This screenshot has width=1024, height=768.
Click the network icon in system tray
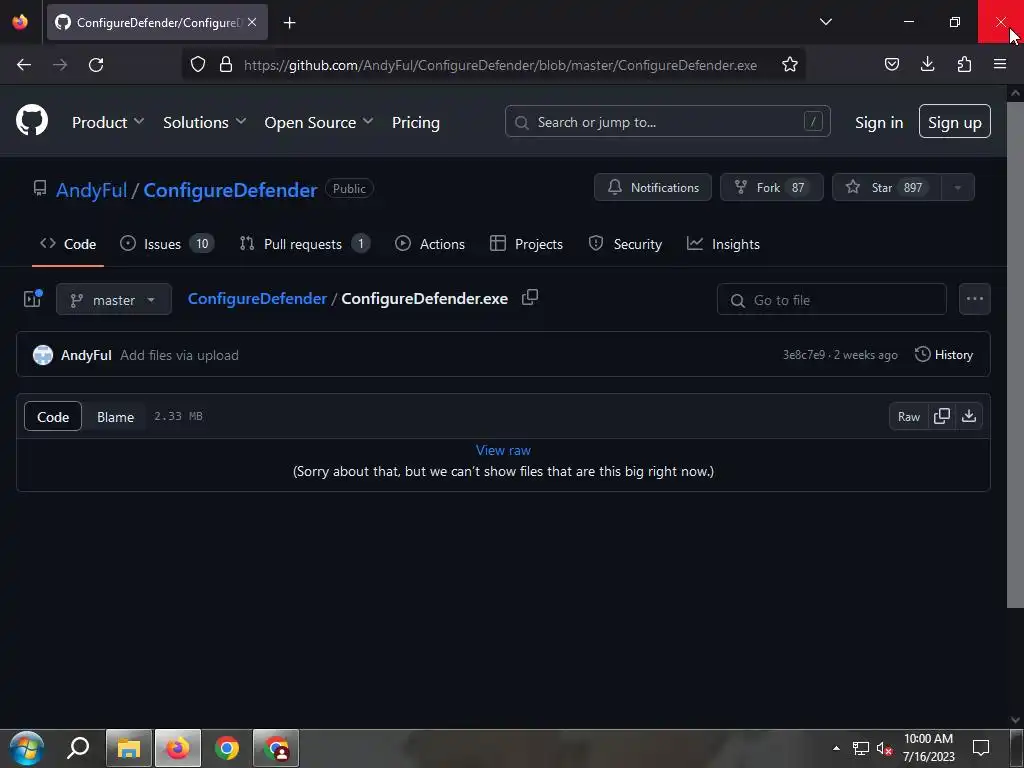pyautogui.click(x=861, y=748)
